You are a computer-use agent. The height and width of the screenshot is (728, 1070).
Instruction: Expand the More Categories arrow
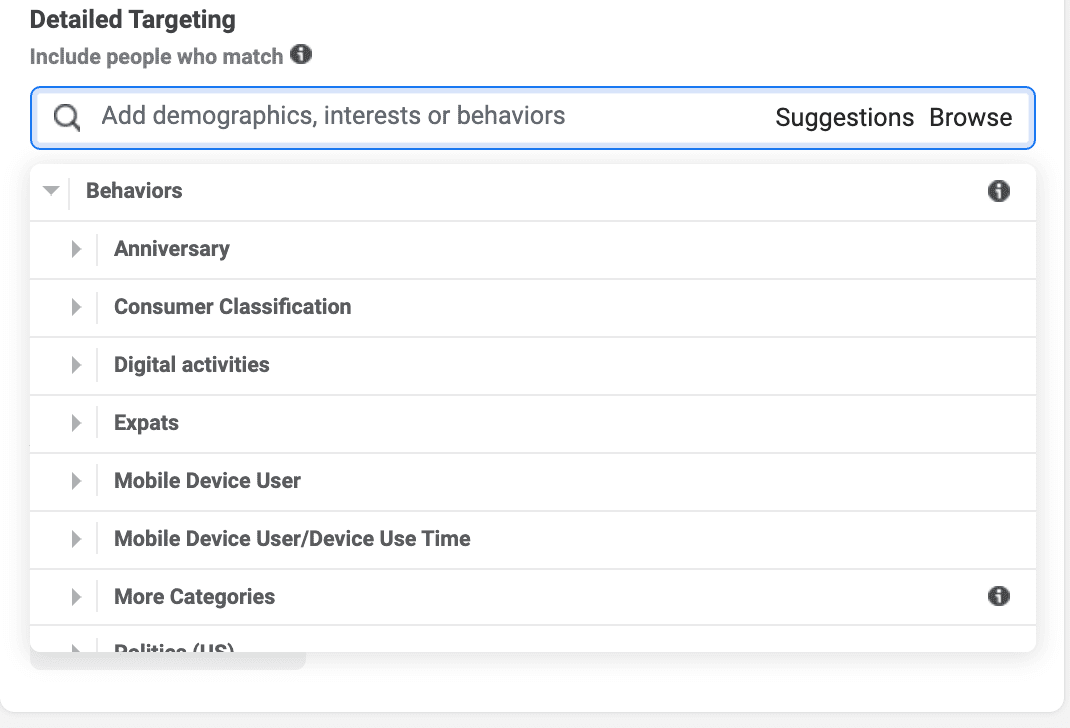click(76, 597)
